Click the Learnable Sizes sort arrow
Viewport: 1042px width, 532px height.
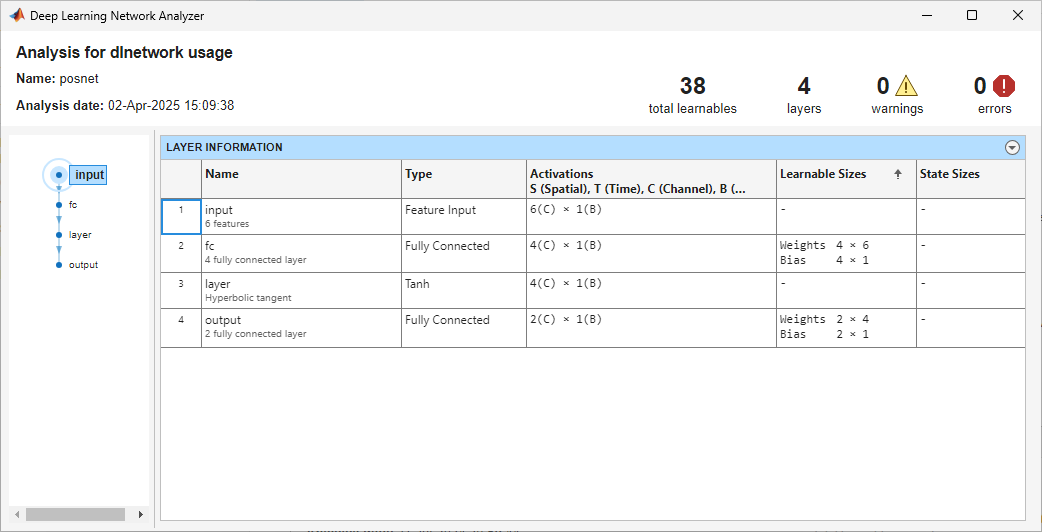point(897,174)
